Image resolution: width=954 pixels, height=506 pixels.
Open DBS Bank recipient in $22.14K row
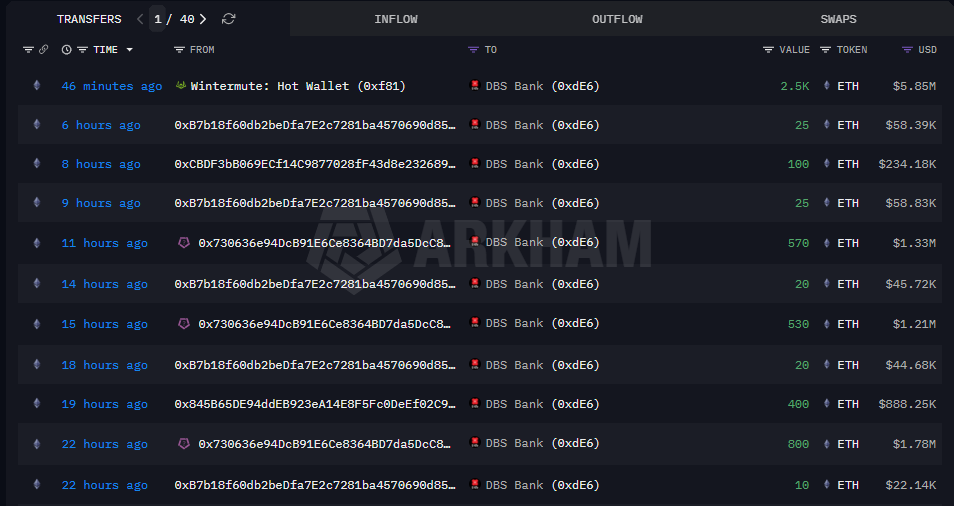pyautogui.click(x=542, y=485)
